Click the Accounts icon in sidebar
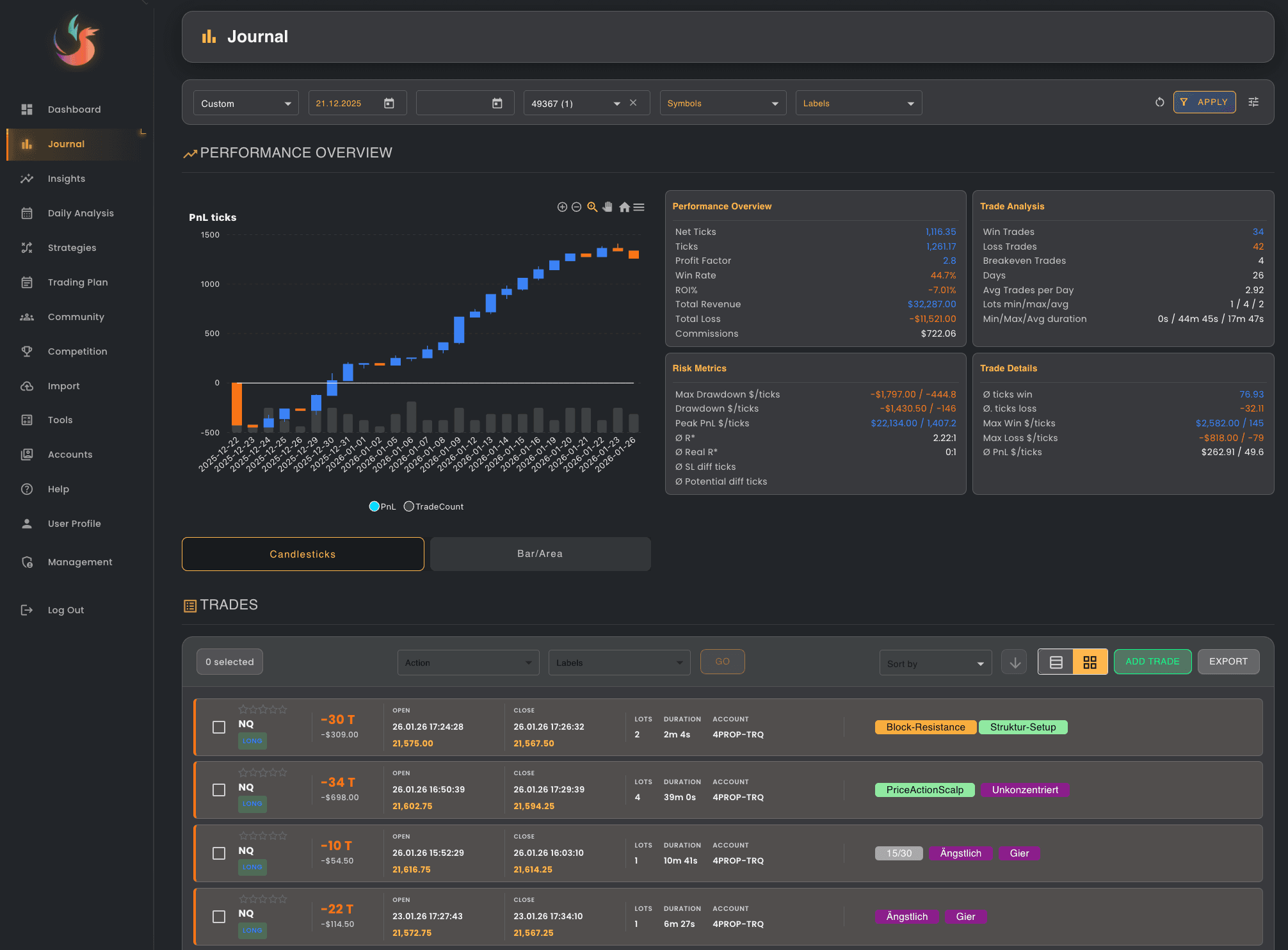The height and width of the screenshot is (950, 1288). (27, 455)
